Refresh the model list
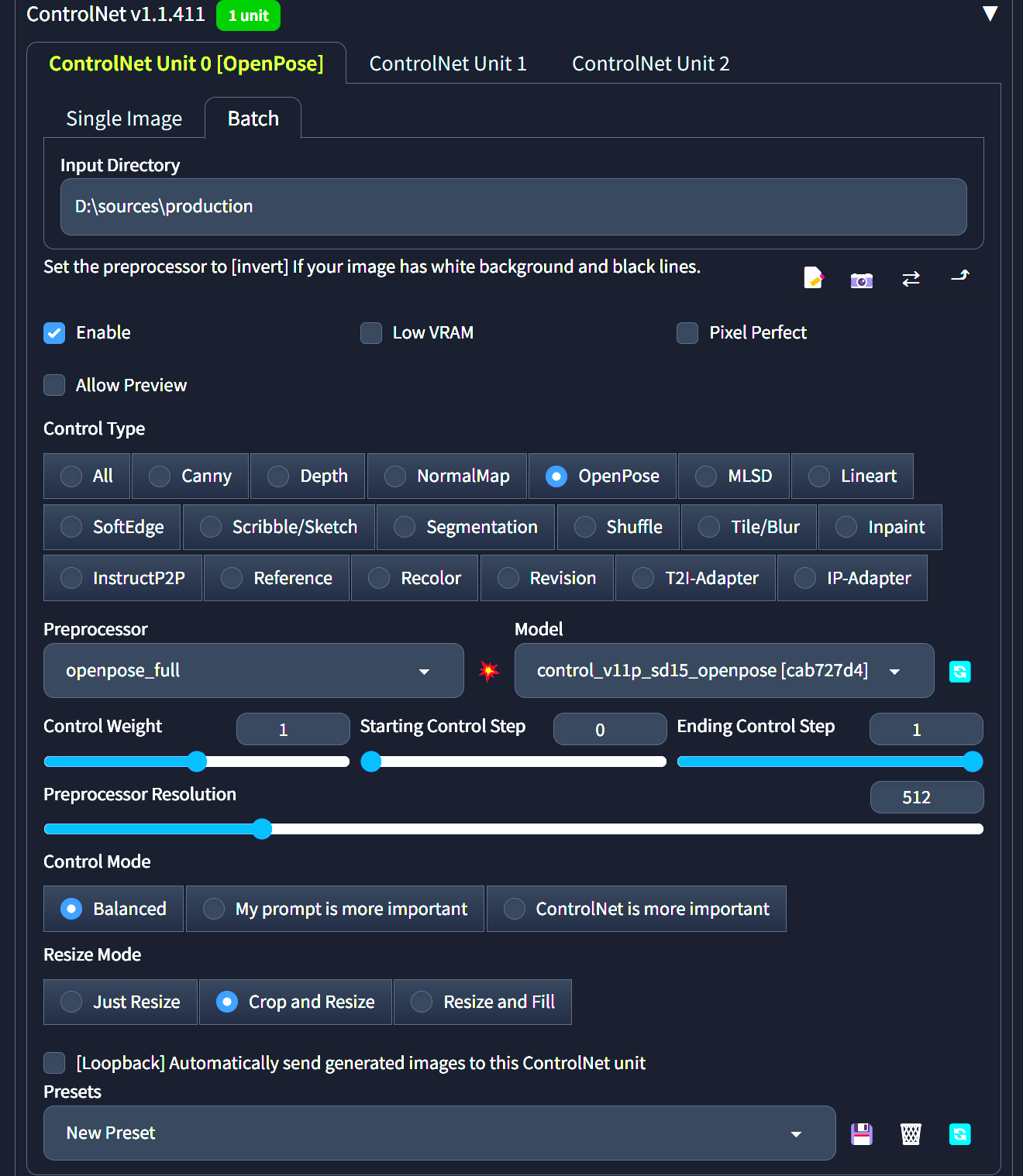 pyautogui.click(x=959, y=671)
